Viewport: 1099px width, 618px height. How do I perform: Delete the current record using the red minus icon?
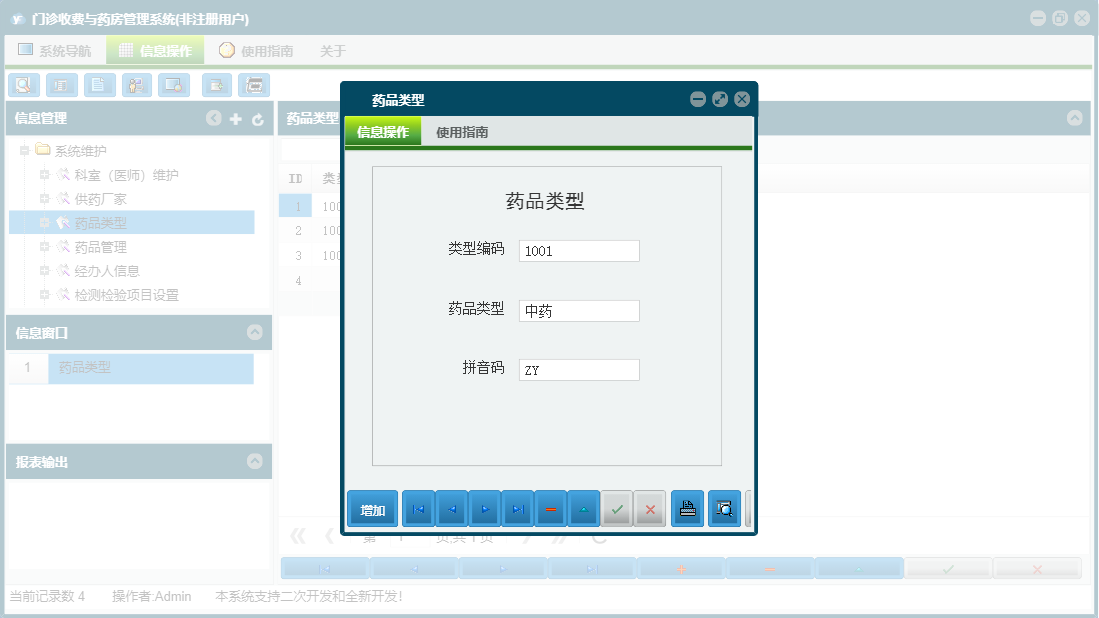pos(551,509)
